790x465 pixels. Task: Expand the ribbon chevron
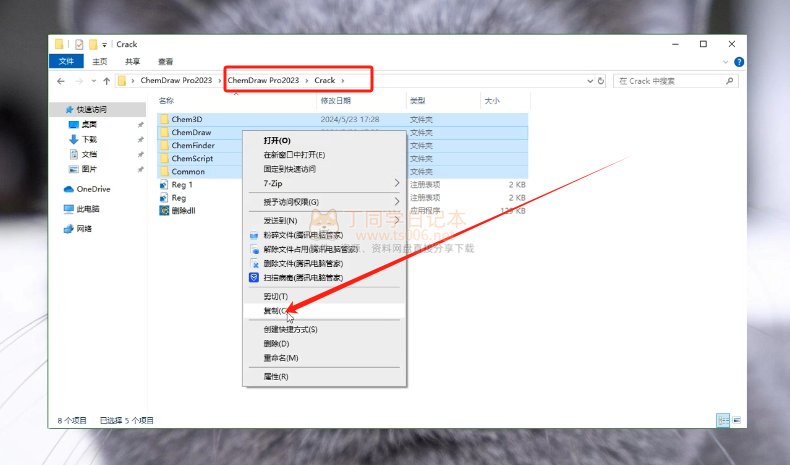(x=726, y=62)
